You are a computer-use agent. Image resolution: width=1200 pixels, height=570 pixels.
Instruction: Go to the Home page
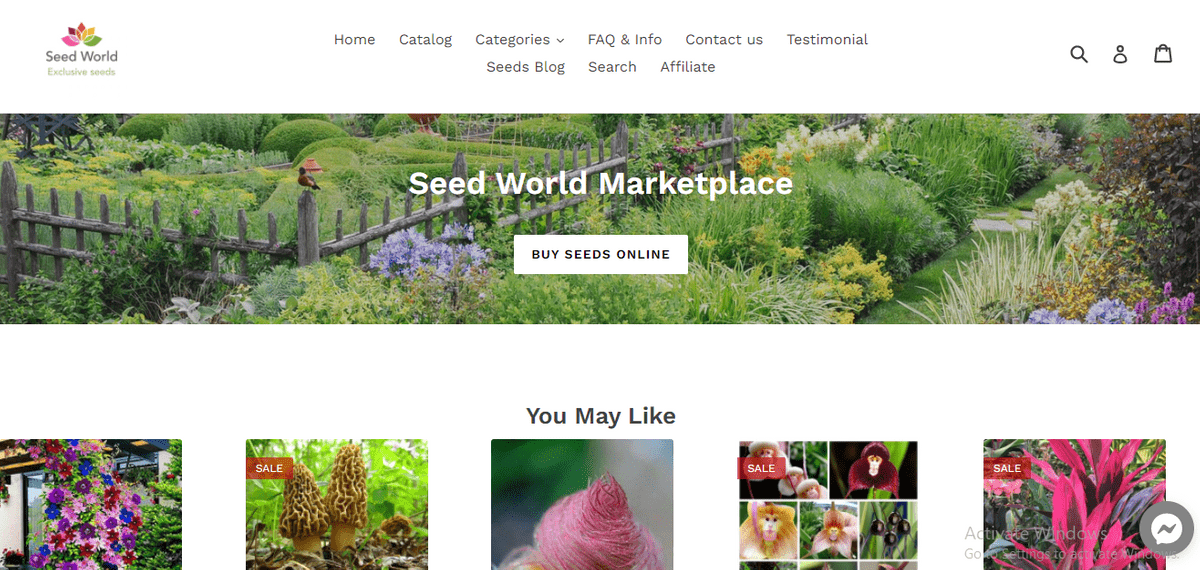[x=355, y=40]
